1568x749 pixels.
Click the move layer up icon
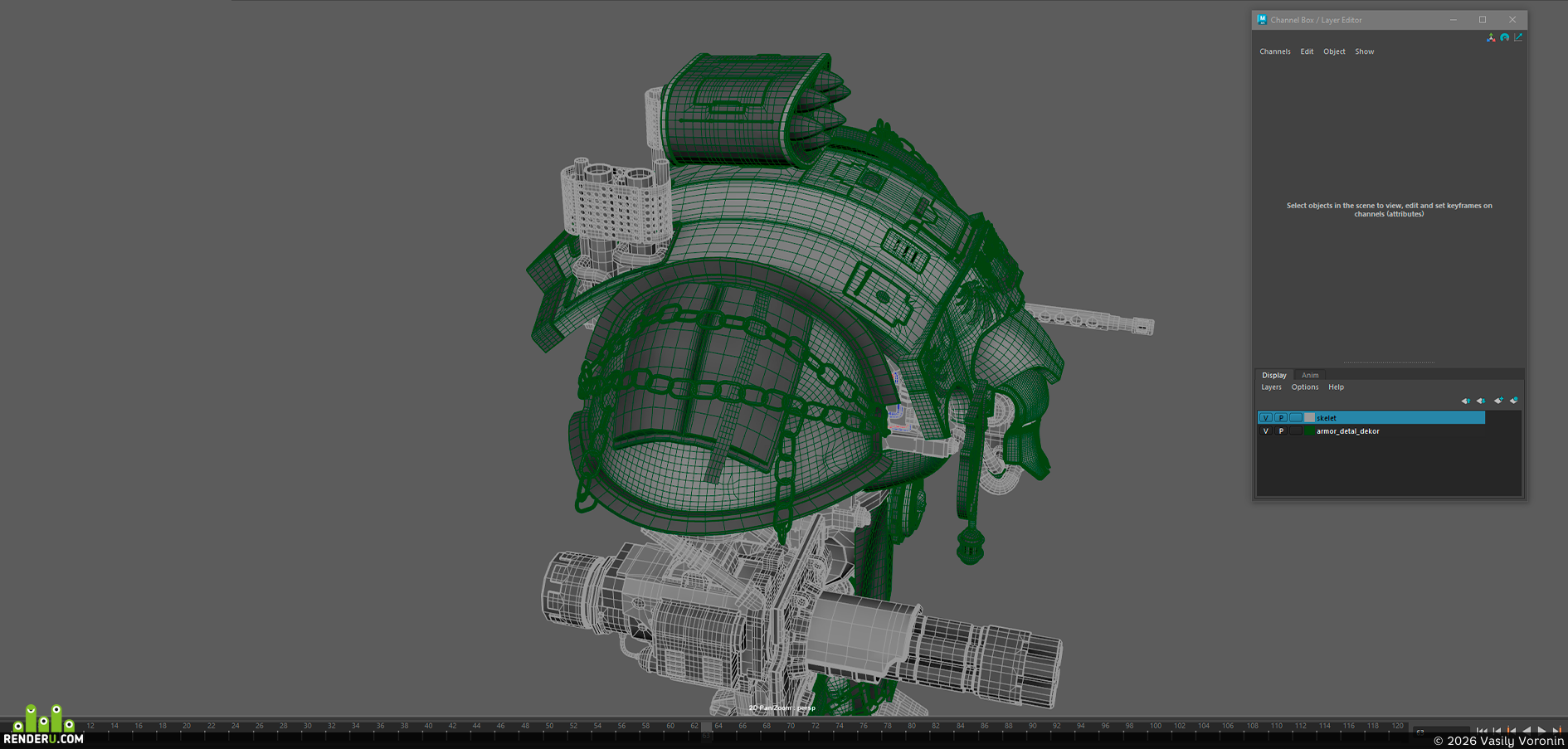(1466, 401)
